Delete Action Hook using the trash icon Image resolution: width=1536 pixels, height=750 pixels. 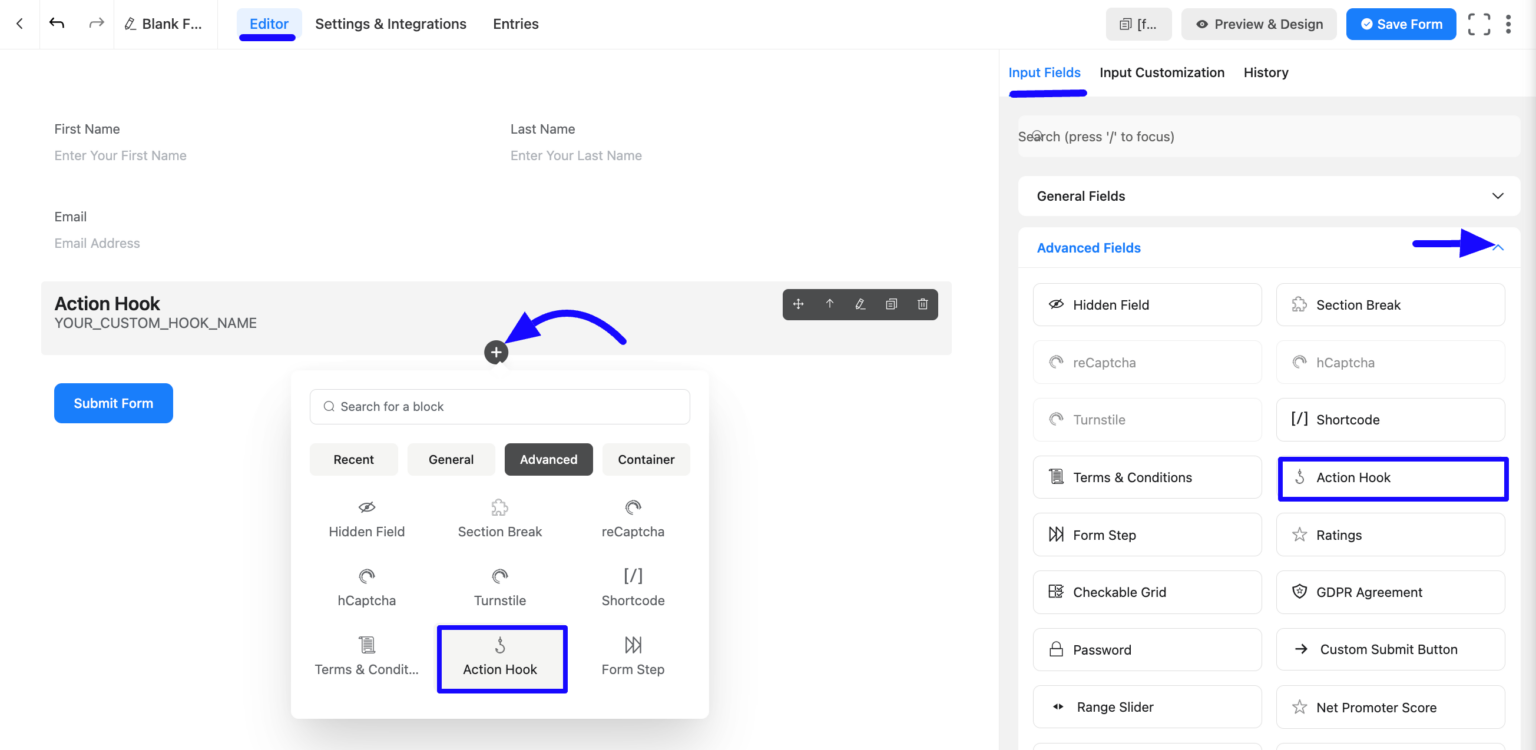(921, 303)
